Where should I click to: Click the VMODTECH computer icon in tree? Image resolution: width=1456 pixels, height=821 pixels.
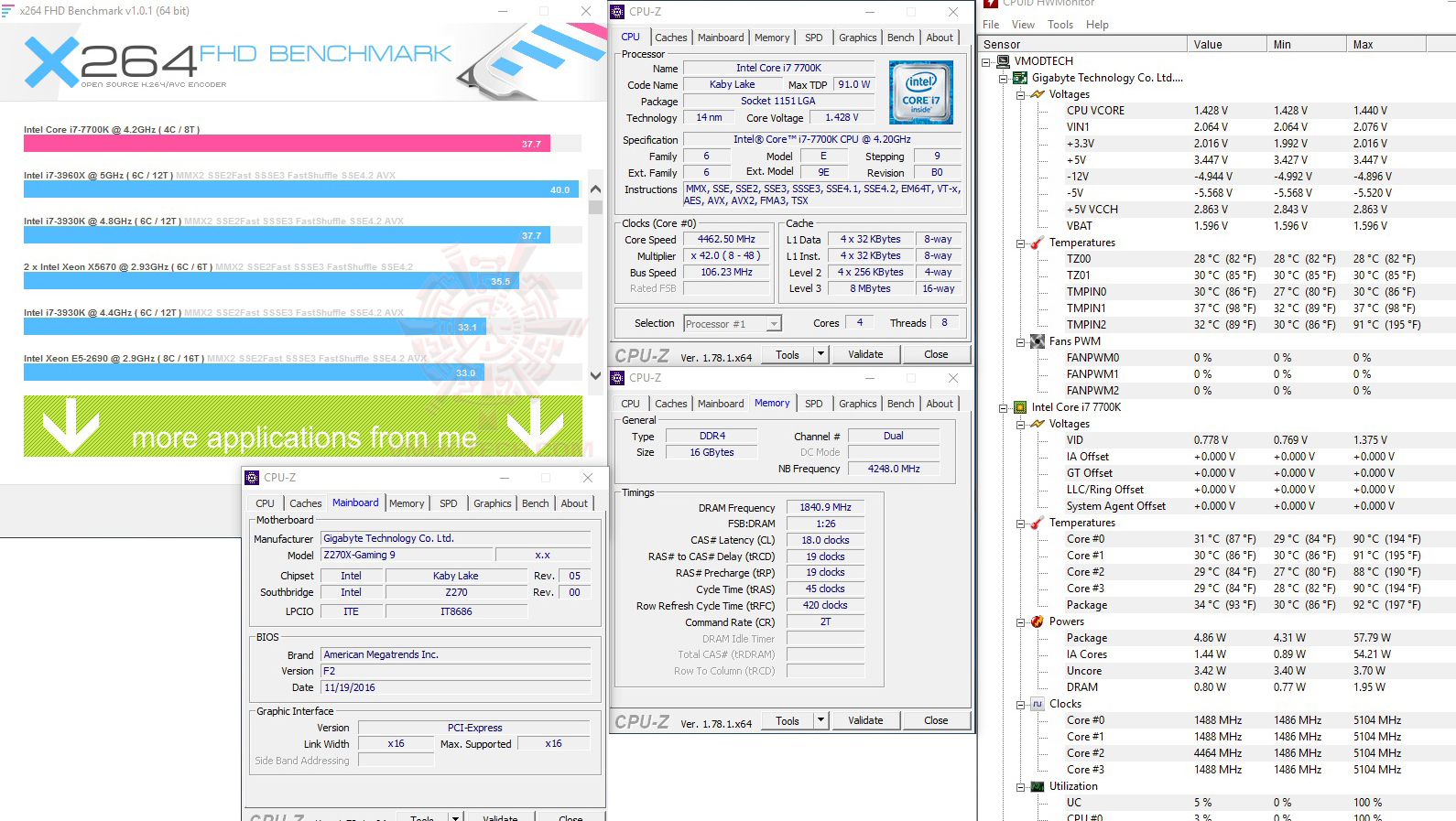pos(1003,61)
